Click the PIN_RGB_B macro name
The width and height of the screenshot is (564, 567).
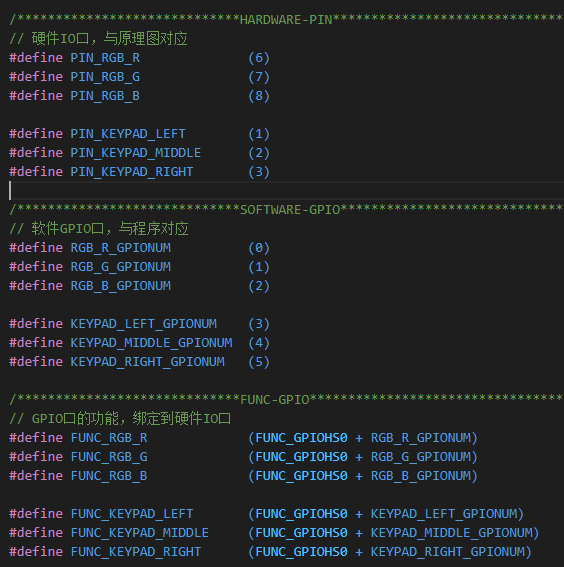pos(105,96)
